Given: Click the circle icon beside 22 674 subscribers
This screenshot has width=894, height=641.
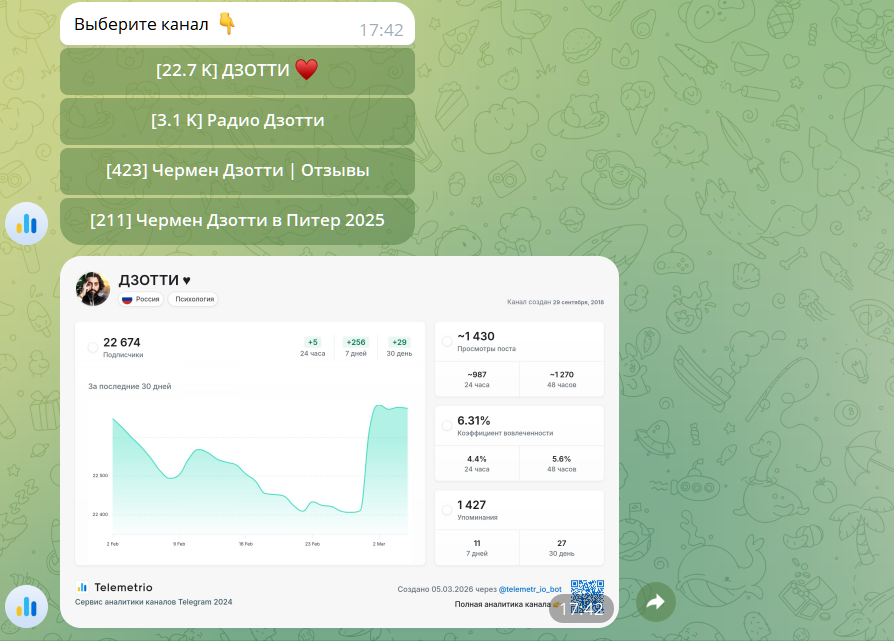Looking at the screenshot, I should pyautogui.click(x=92, y=347).
